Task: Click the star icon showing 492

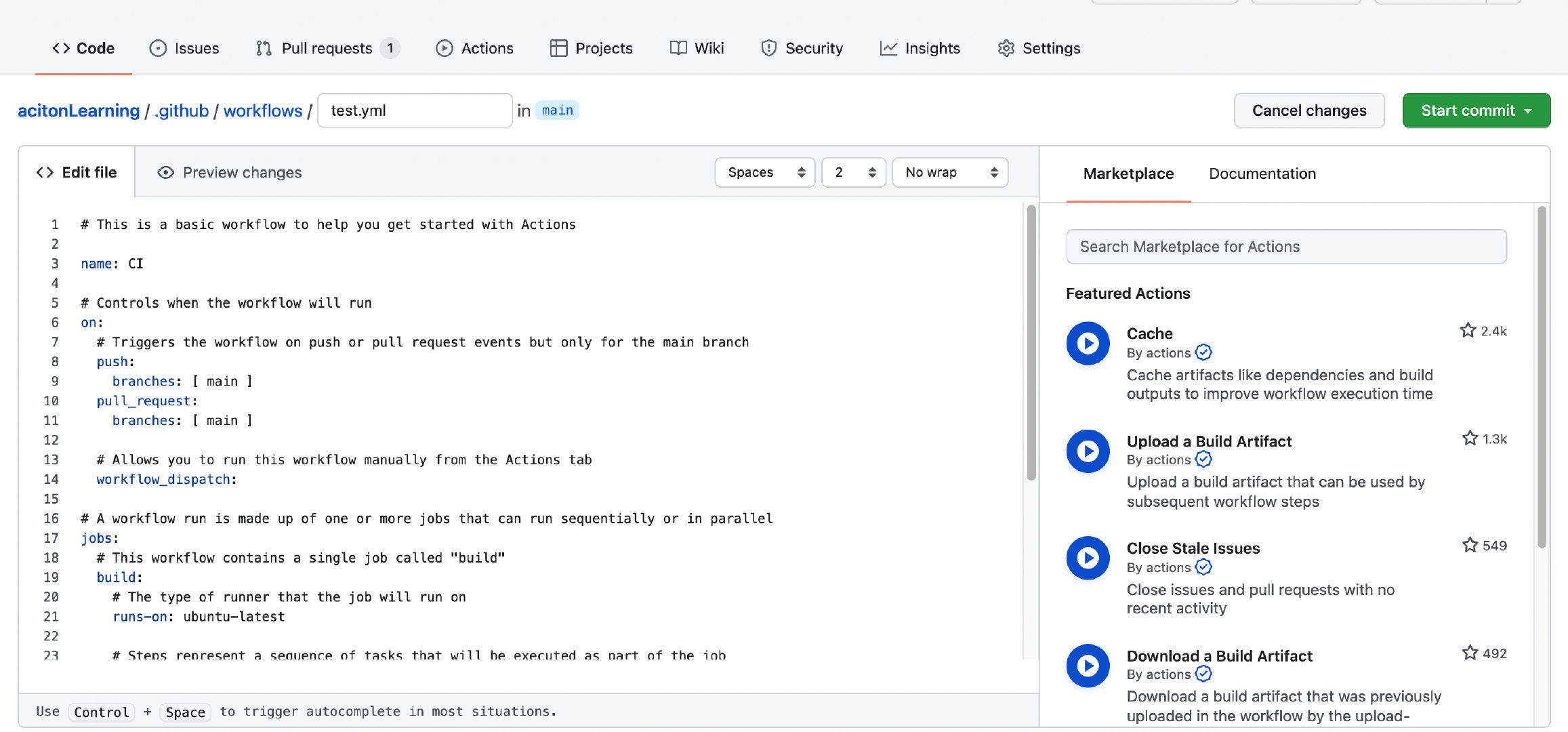Action: click(1470, 653)
